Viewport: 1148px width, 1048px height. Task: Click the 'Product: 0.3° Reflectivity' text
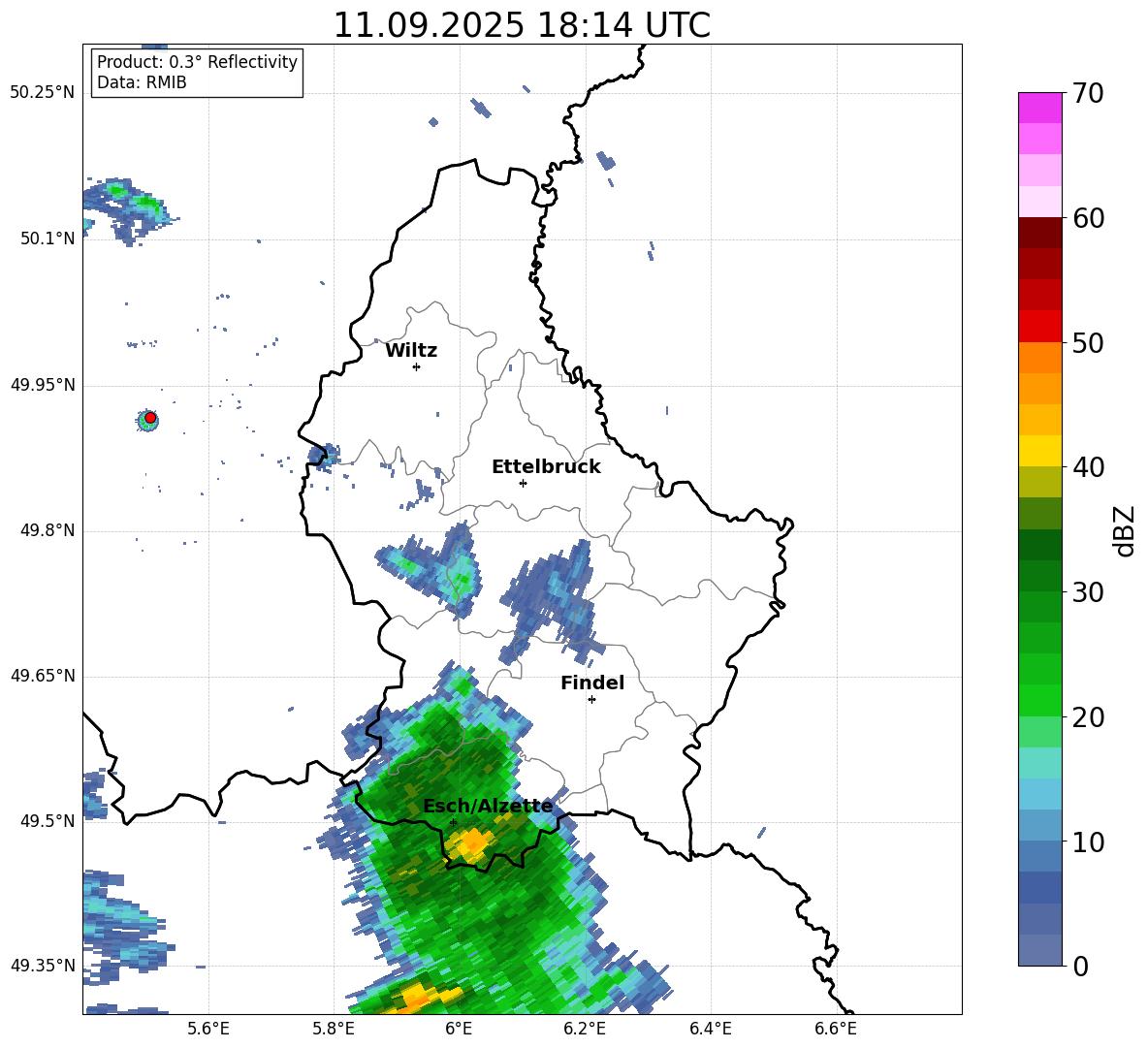(x=197, y=62)
